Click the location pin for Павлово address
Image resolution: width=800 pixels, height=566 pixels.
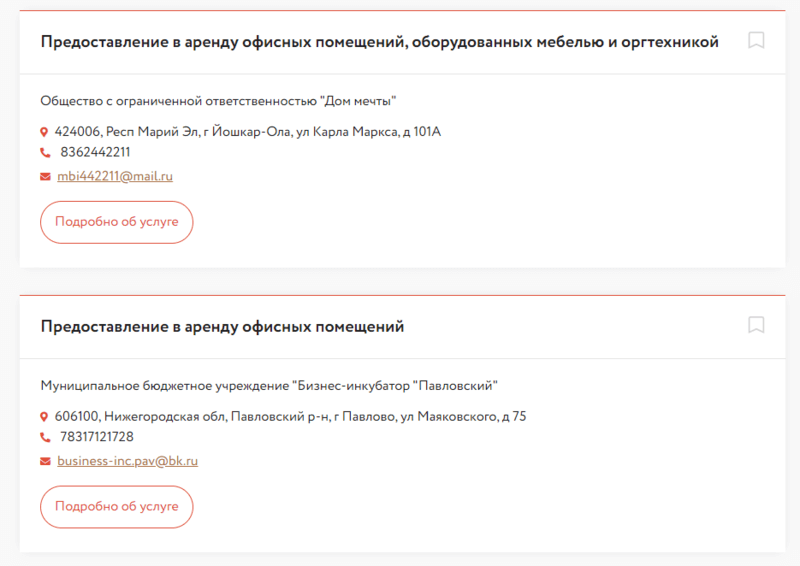click(x=44, y=417)
